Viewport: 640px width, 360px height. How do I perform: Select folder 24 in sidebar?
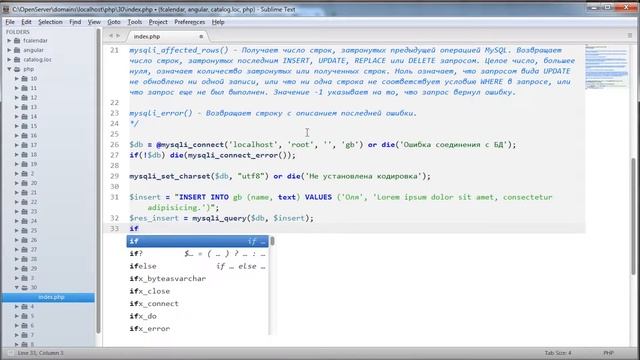point(33,221)
